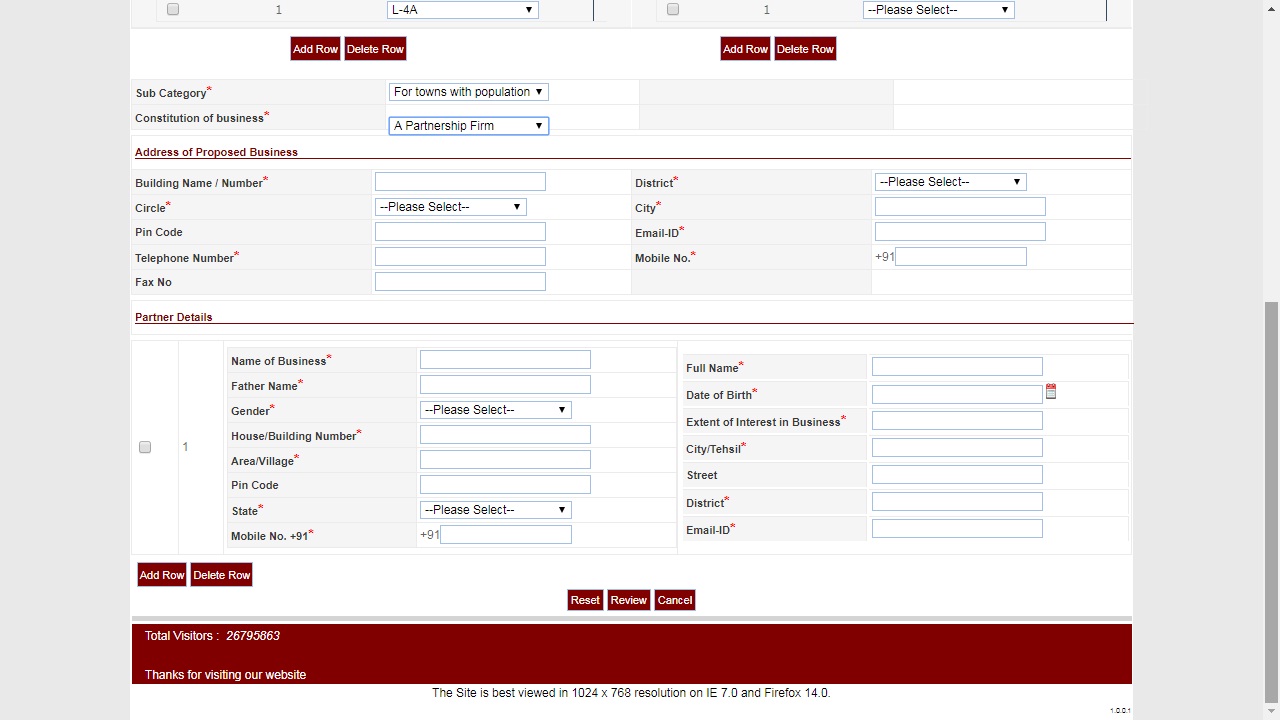The height and width of the screenshot is (720, 1280).
Task: Select the partner row 1 checkbox
Action: point(145,447)
